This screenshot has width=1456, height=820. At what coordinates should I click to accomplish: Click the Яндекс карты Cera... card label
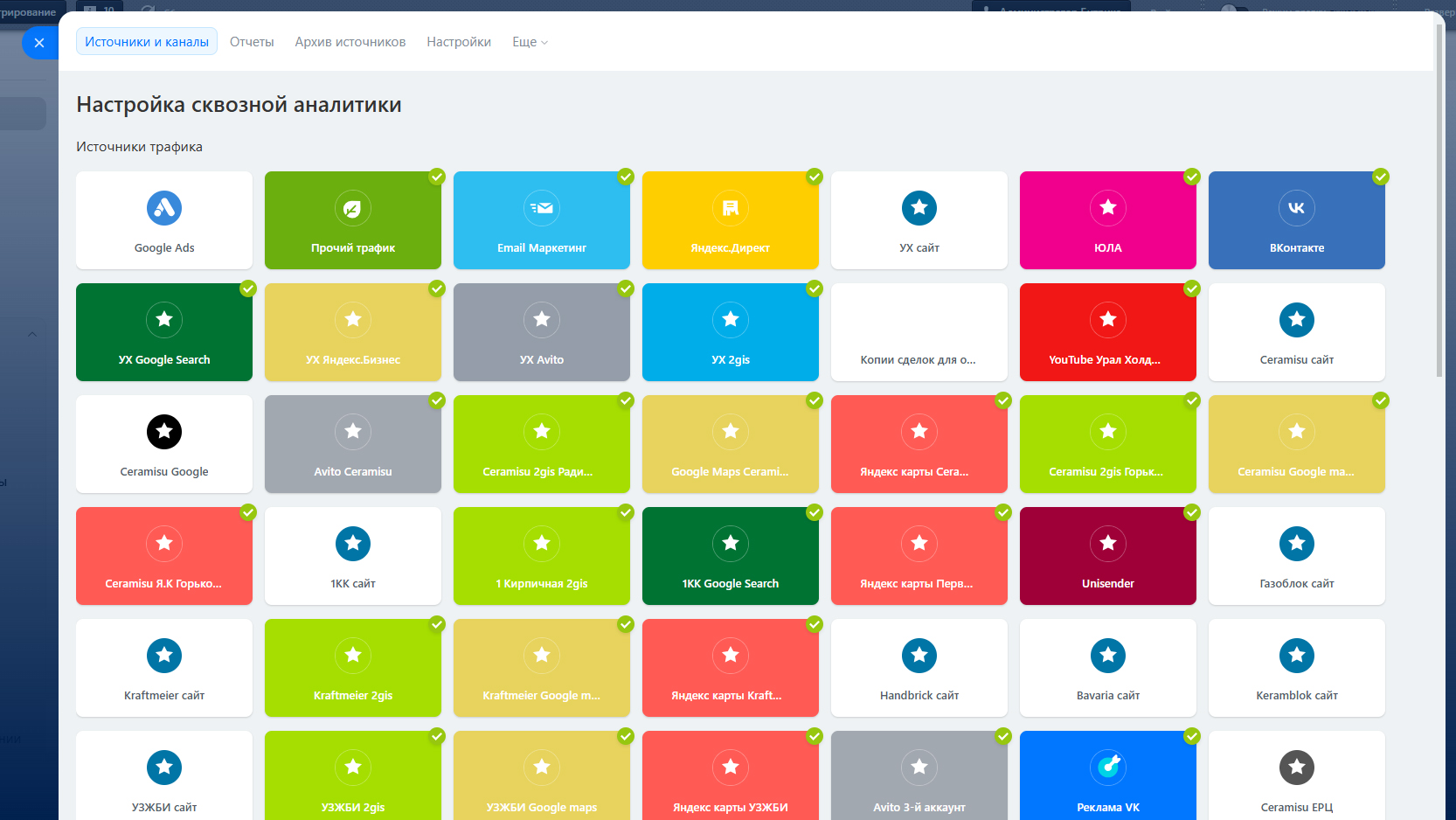(914, 472)
